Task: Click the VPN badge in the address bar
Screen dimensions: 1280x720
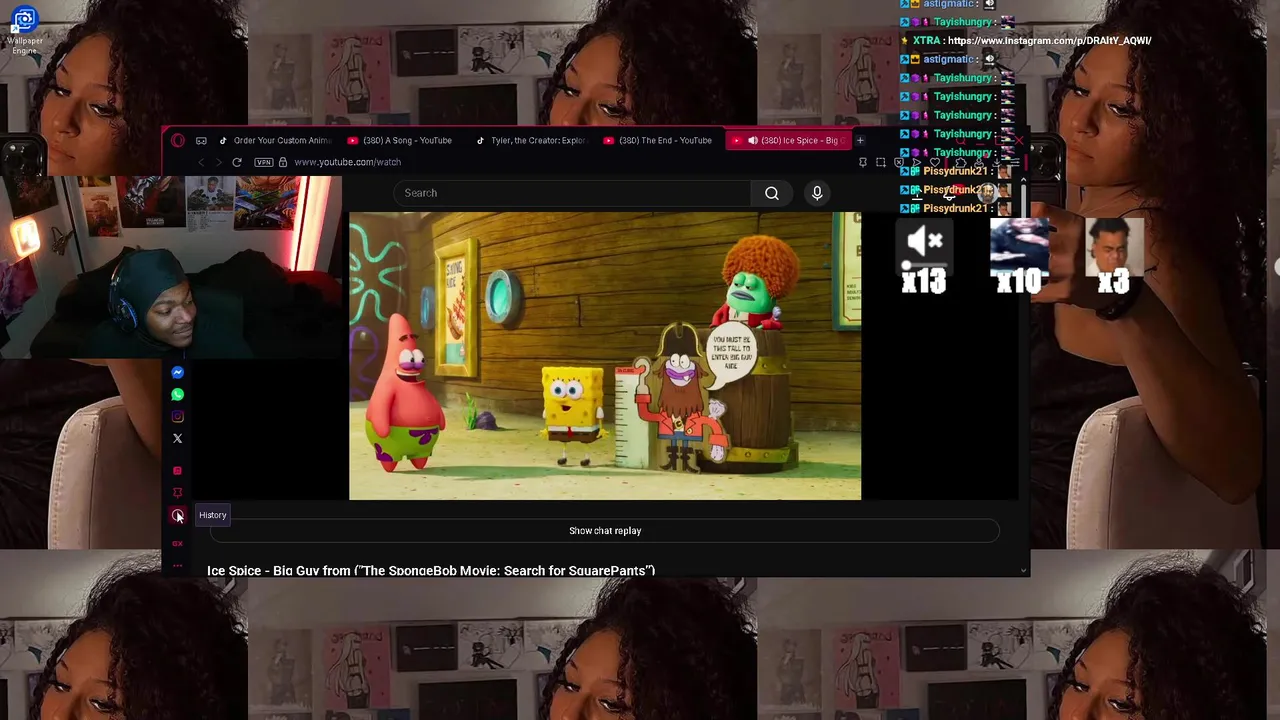Action: click(x=264, y=162)
